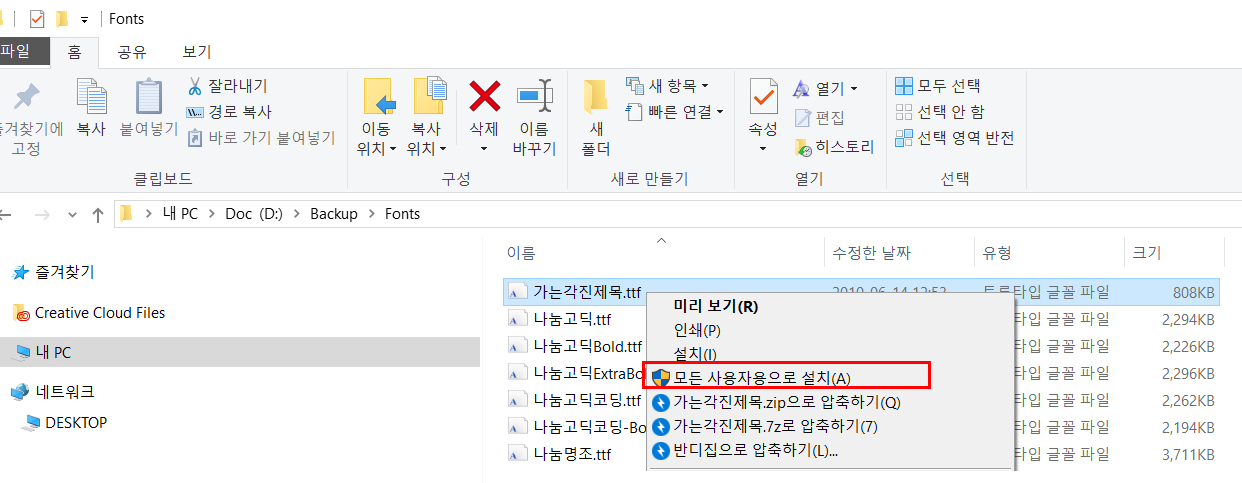Create 새 폴더 from ribbon
This screenshot has height=483, width=1242.
596,117
